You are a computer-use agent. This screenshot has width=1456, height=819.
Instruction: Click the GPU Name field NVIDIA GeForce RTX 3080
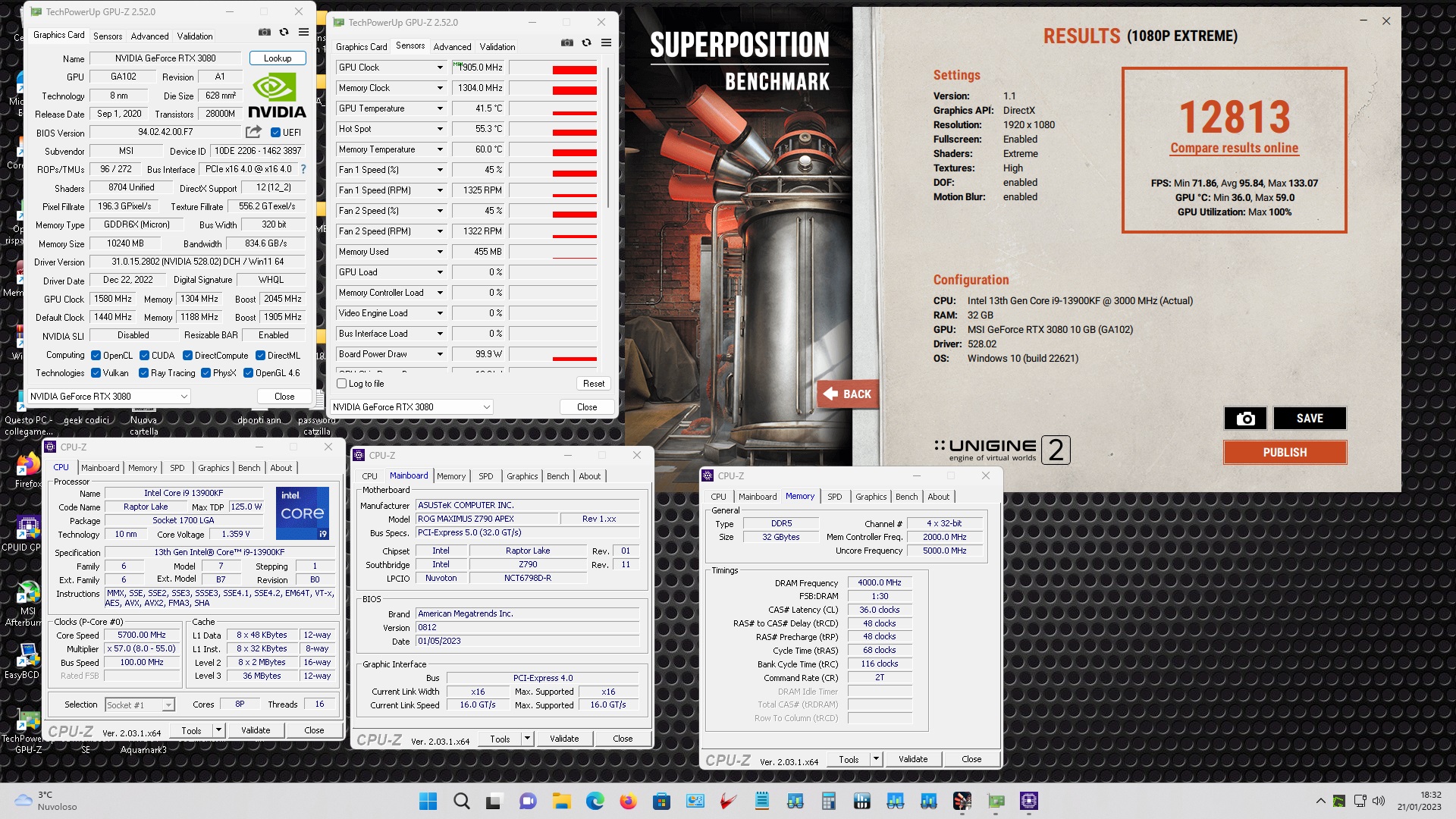pos(165,58)
